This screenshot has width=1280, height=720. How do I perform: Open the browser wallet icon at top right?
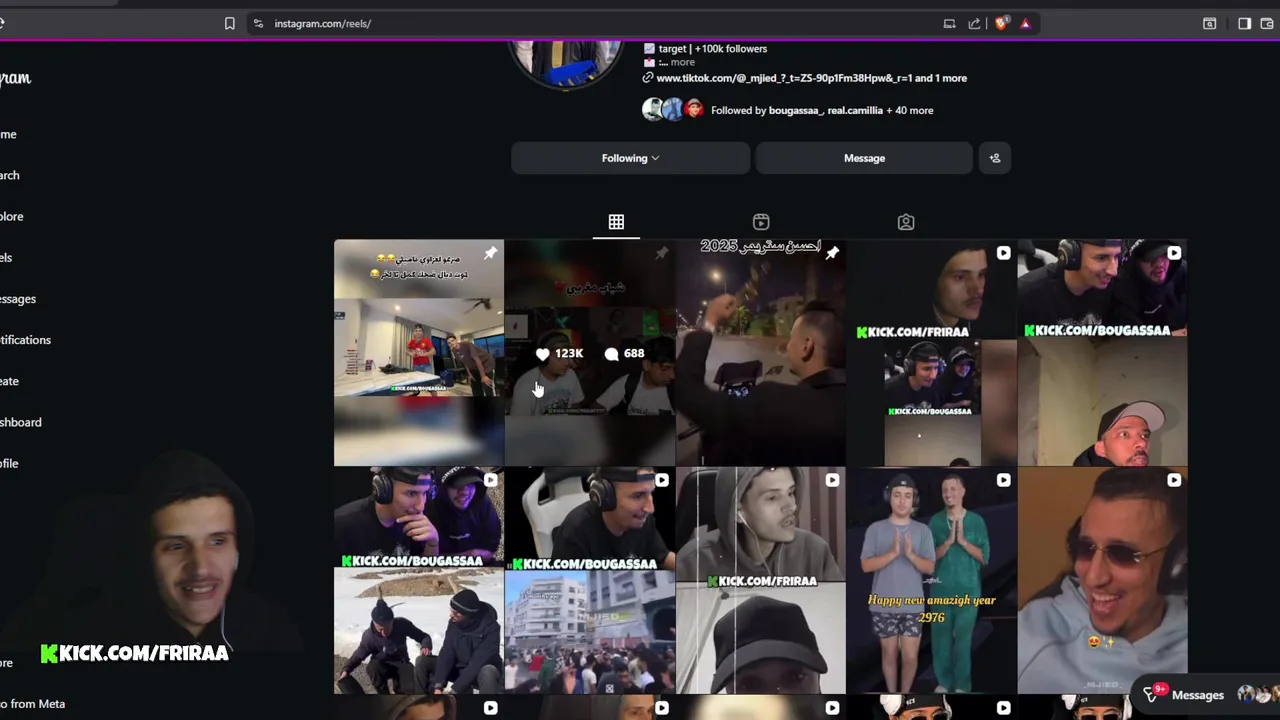pos(1267,23)
